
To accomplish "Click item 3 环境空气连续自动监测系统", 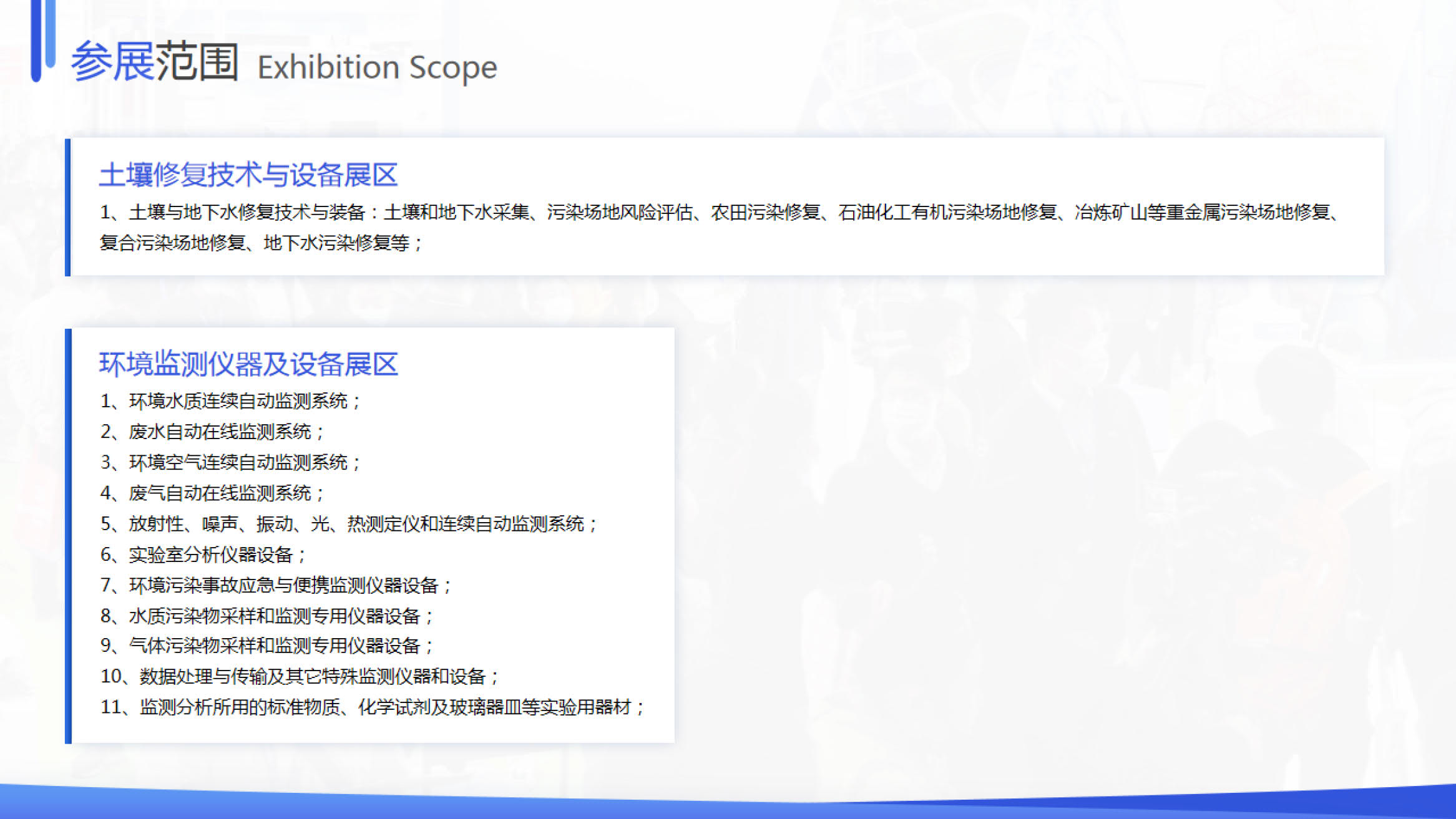I will click(x=230, y=462).
